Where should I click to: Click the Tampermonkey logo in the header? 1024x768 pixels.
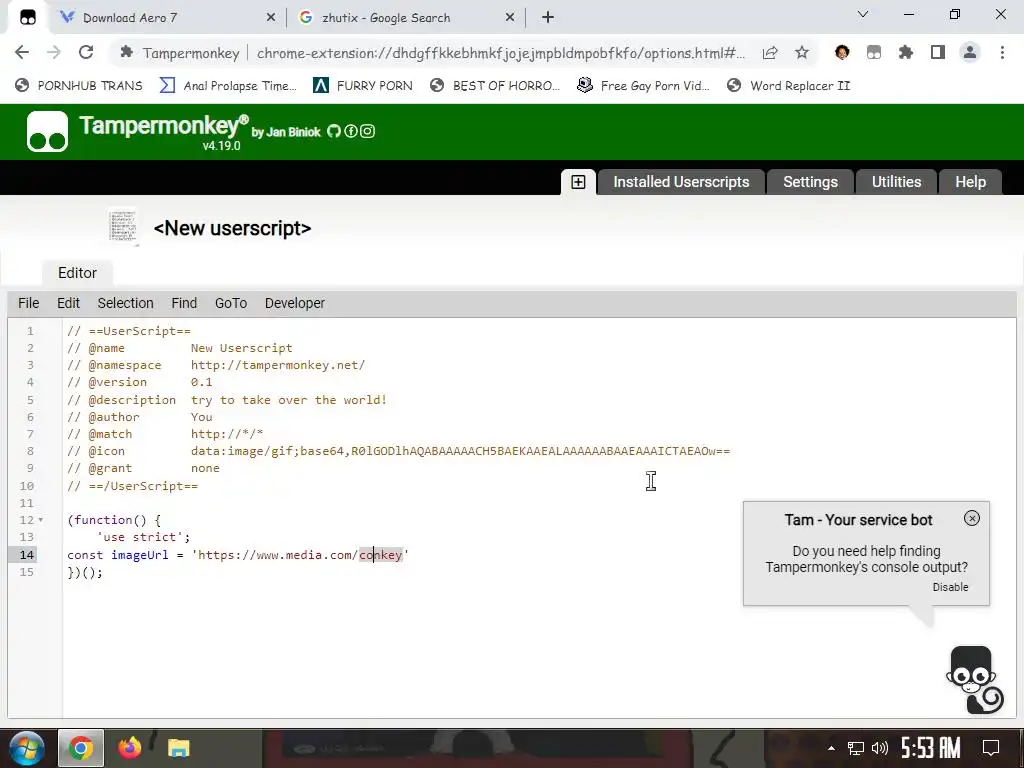[x=47, y=131]
